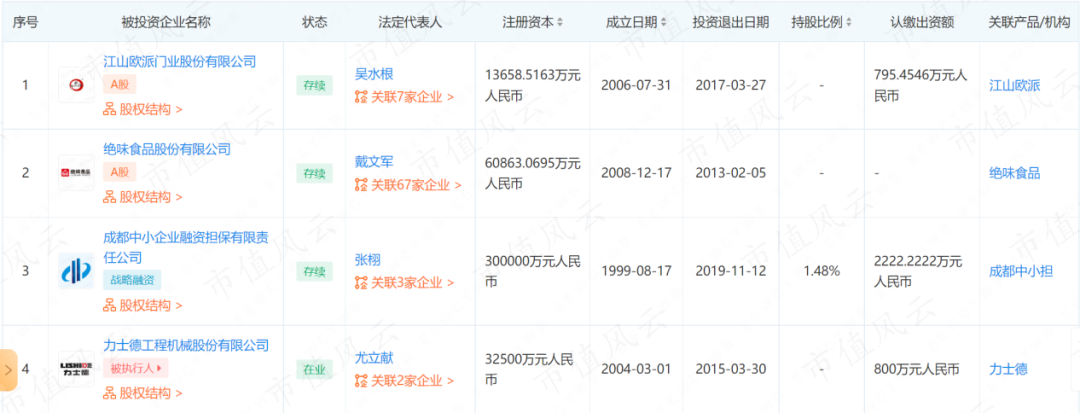Open 江山欧派 related product link
1080x413 pixels.
pyautogui.click(x=1015, y=85)
